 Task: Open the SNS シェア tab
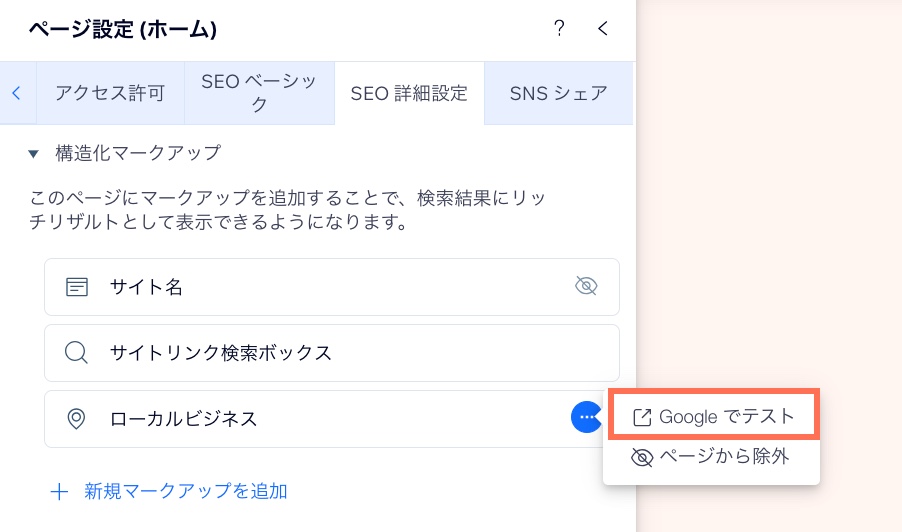(x=559, y=93)
